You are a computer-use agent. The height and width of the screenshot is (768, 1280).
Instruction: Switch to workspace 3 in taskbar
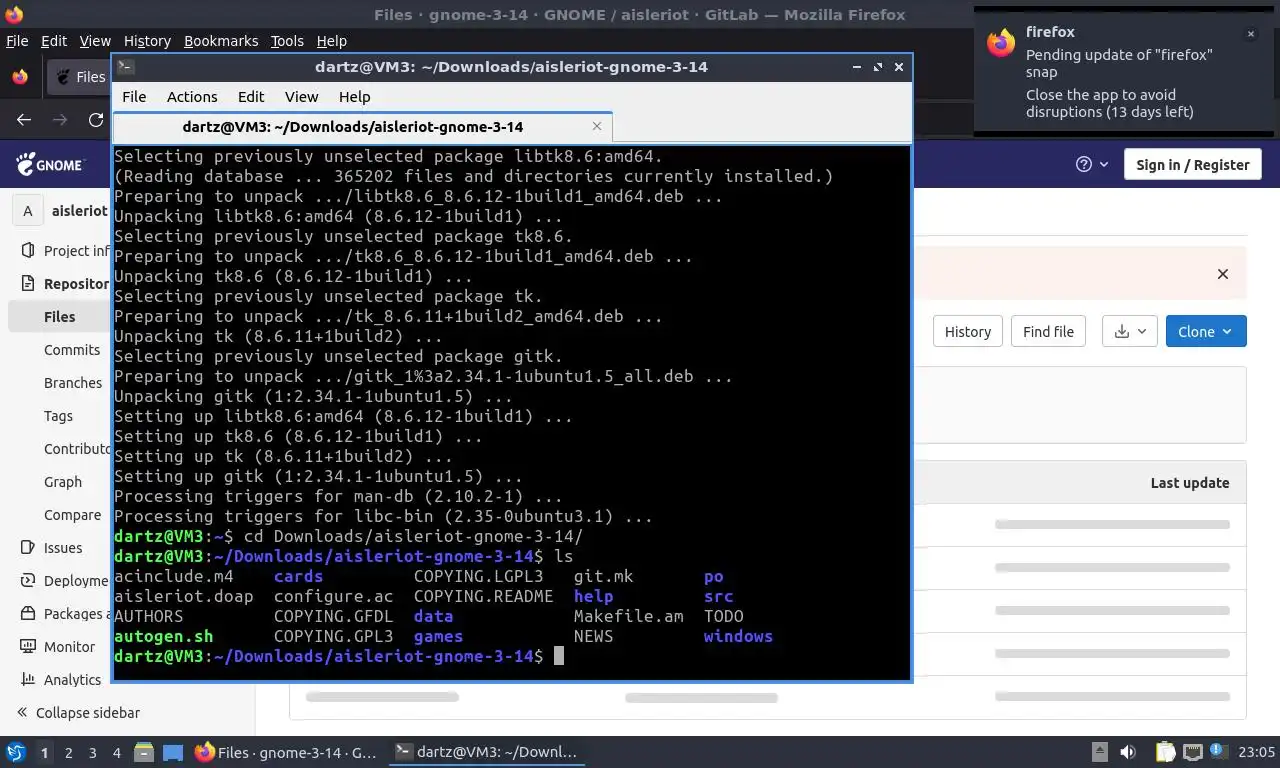pos(92,752)
